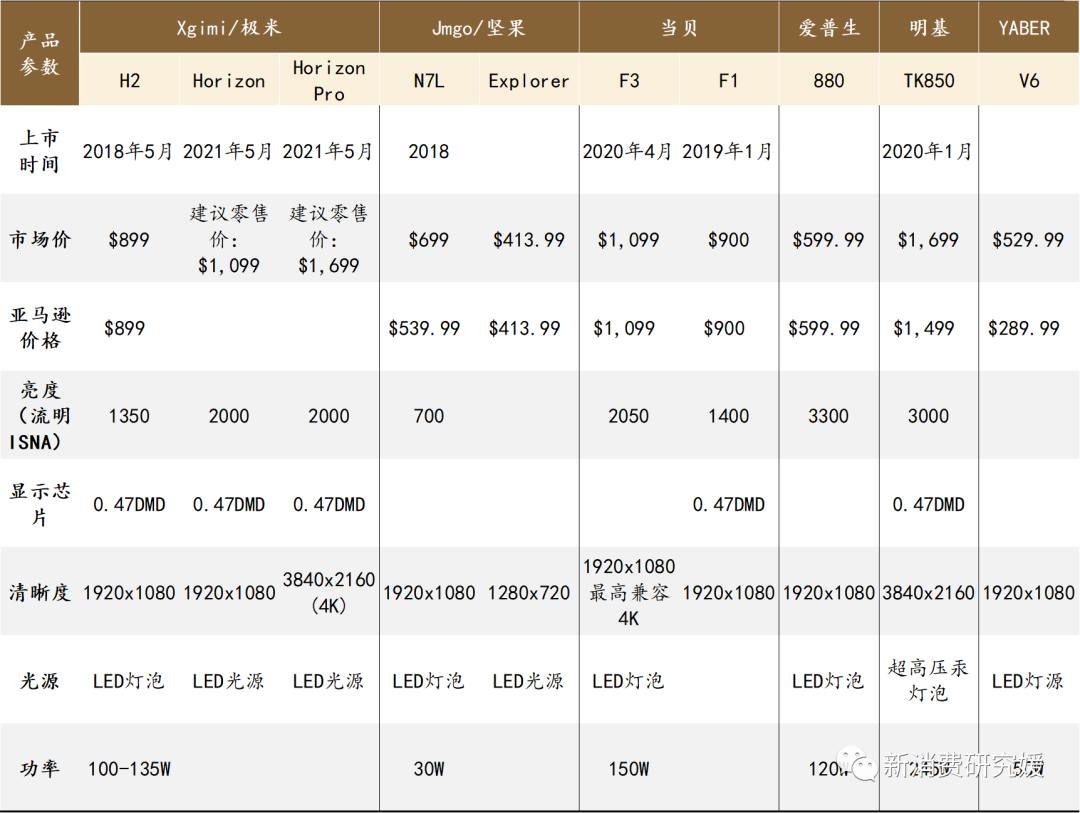Click the 0.47DMD cell under F1
This screenshot has width=1080, height=813.
click(x=729, y=504)
